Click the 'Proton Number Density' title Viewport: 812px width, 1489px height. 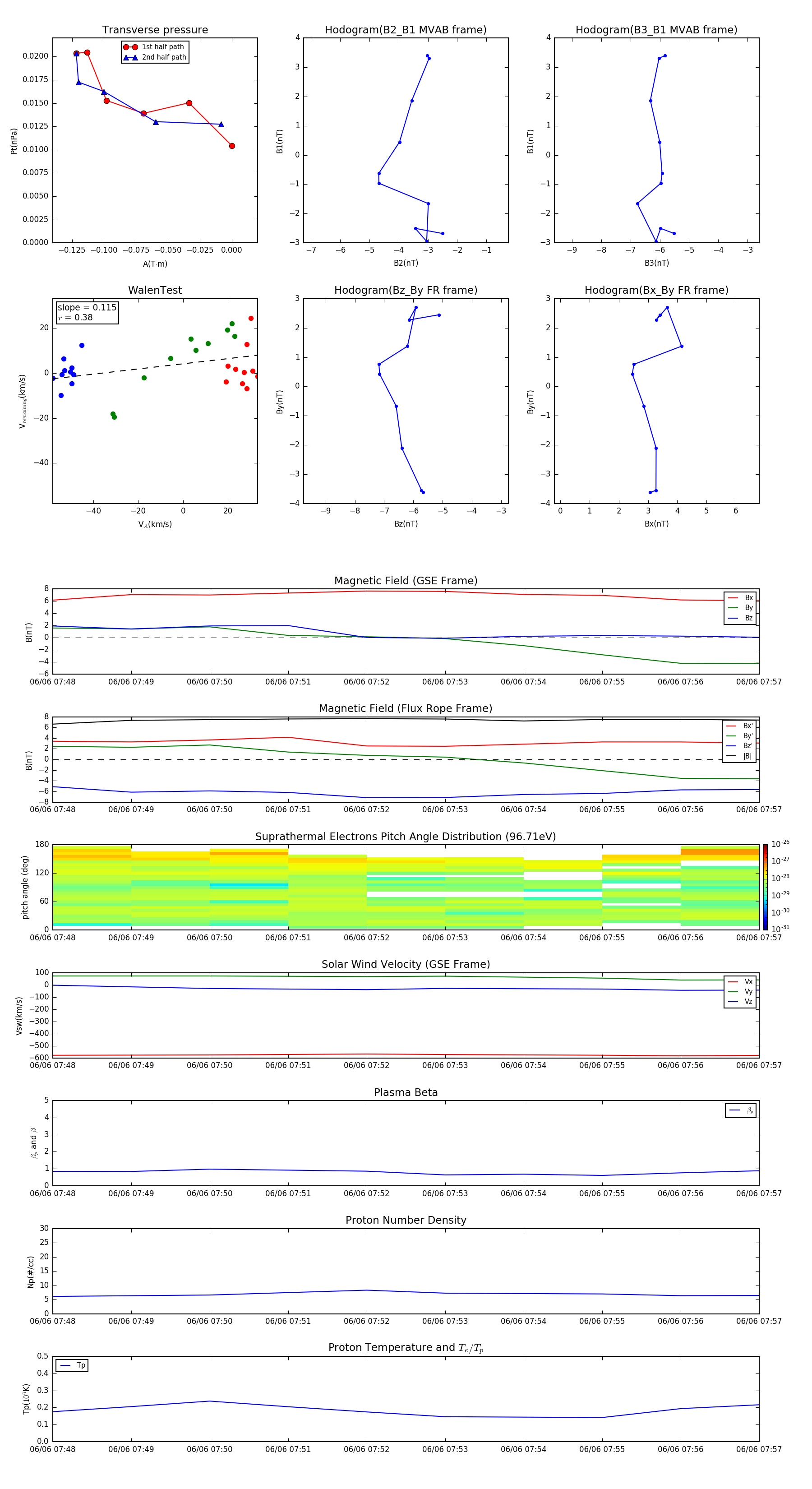pos(406,1220)
